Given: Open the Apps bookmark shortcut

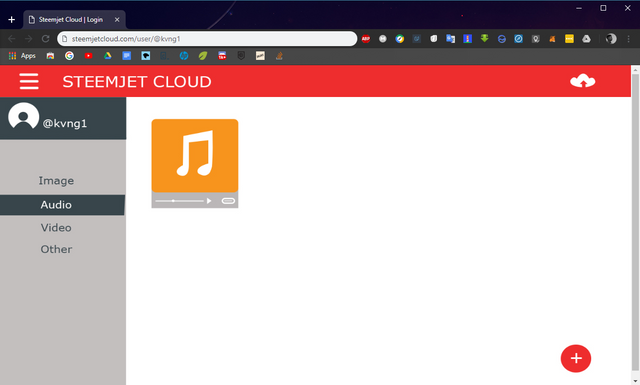Looking at the screenshot, I should (x=22, y=56).
